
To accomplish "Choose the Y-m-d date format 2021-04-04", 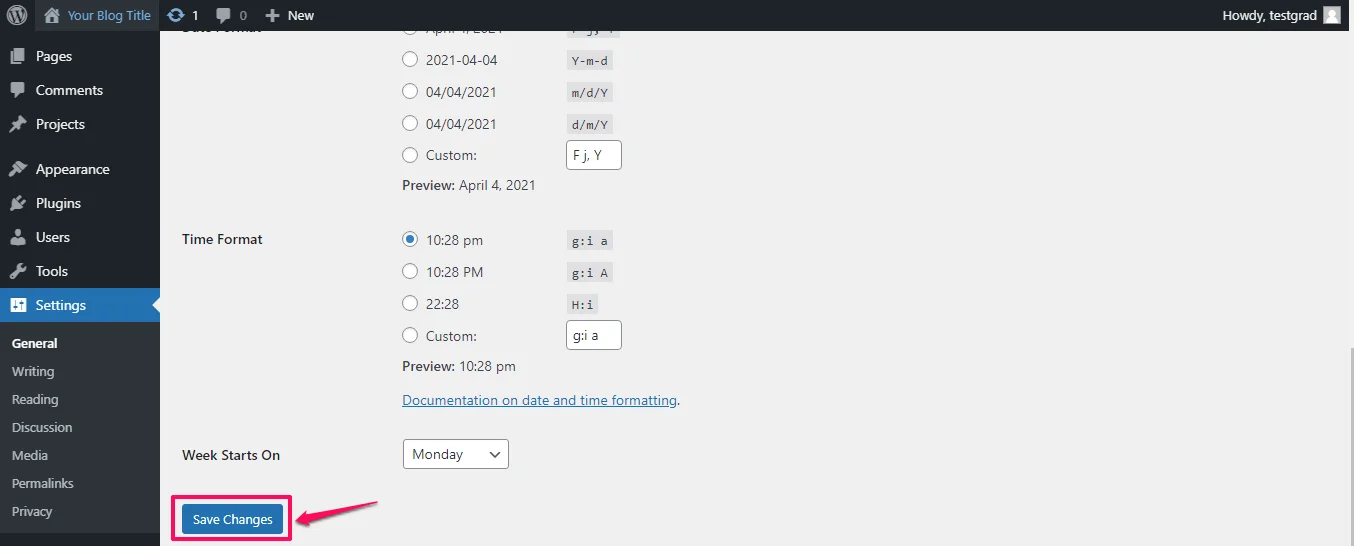I will coord(410,60).
